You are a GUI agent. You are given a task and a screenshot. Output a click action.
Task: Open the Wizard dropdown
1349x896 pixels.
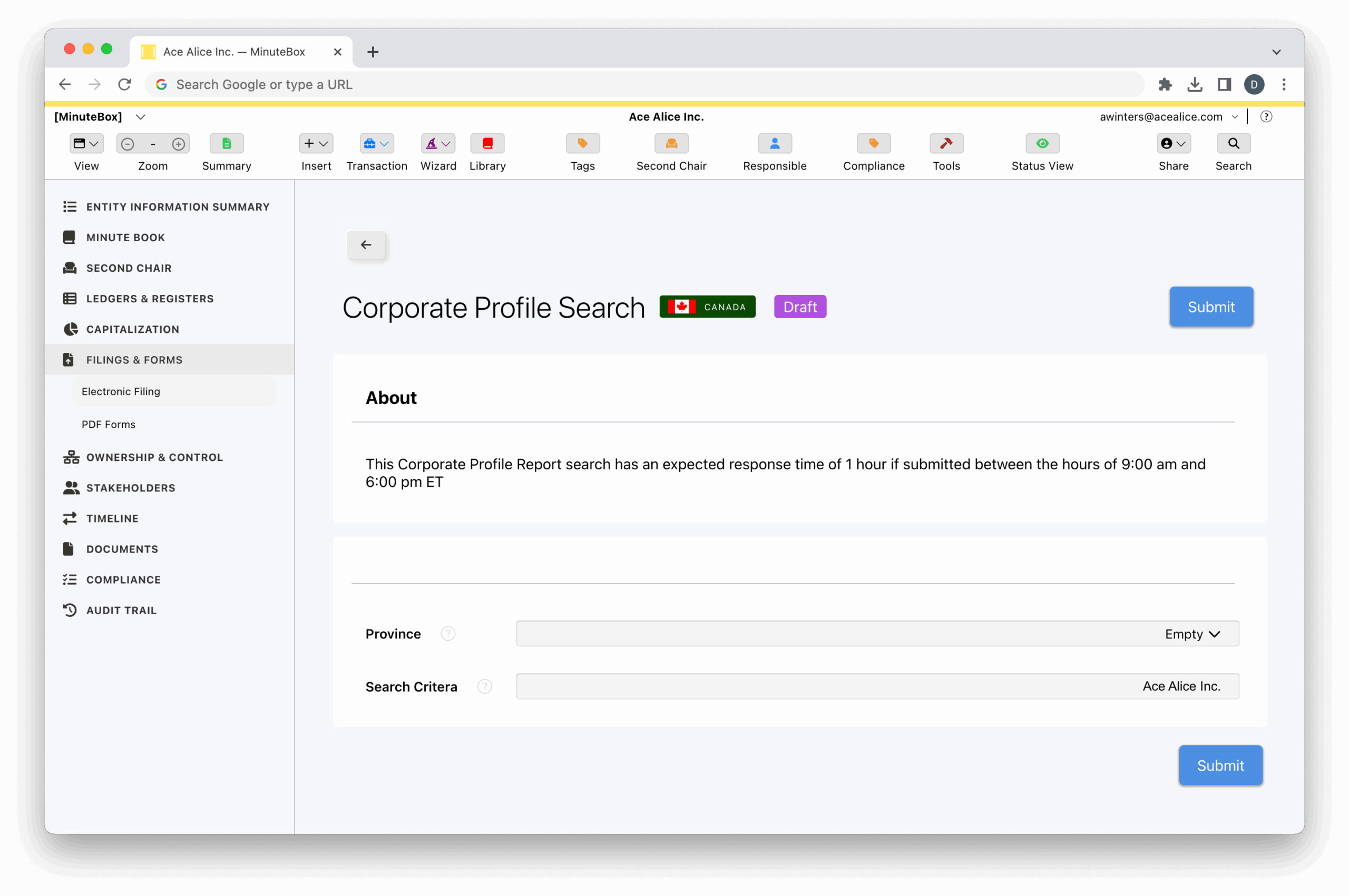click(438, 143)
